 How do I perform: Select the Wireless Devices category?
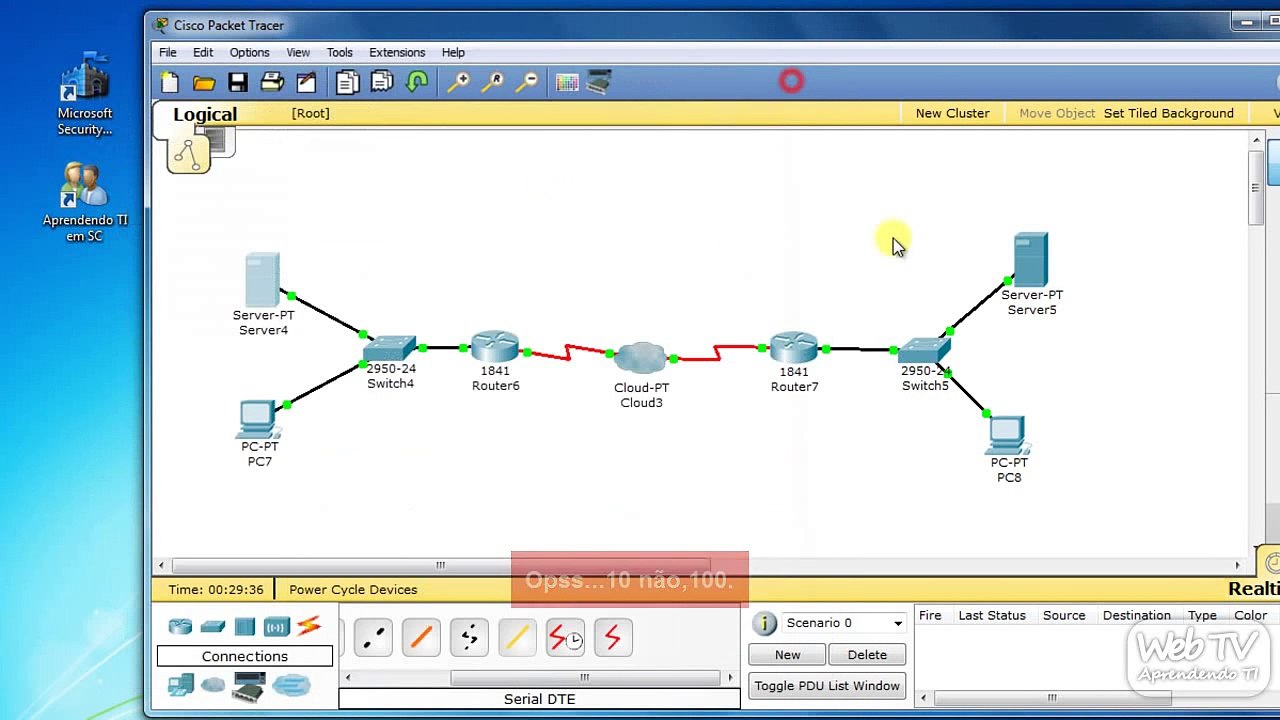pyautogui.click(x=277, y=627)
